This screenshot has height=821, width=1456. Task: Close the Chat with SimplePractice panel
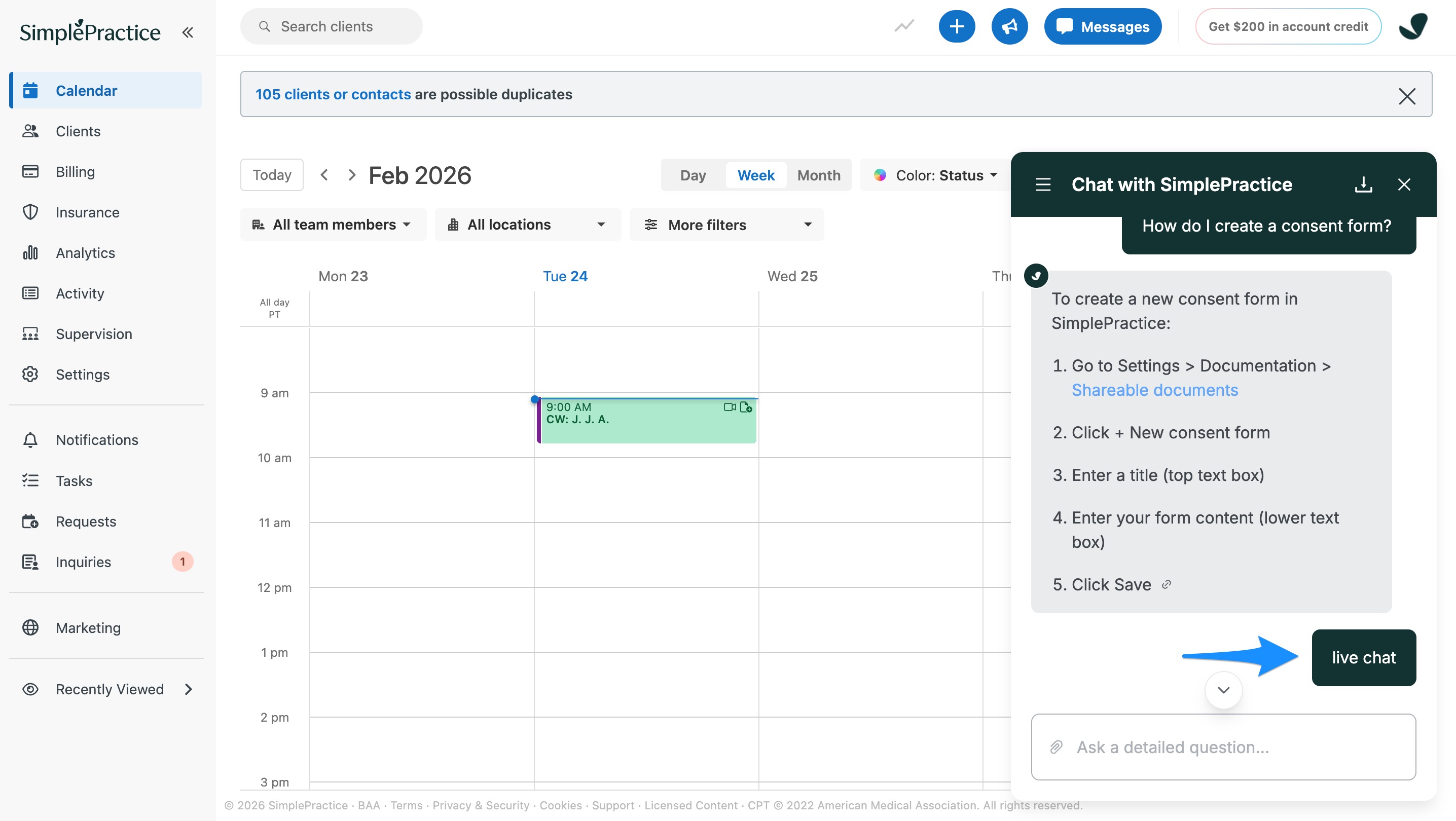1404,184
